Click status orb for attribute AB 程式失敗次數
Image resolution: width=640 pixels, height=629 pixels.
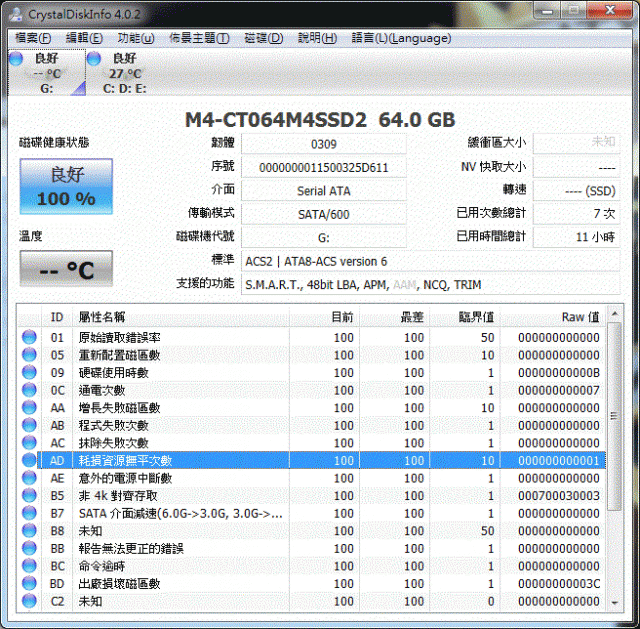pos(29,425)
